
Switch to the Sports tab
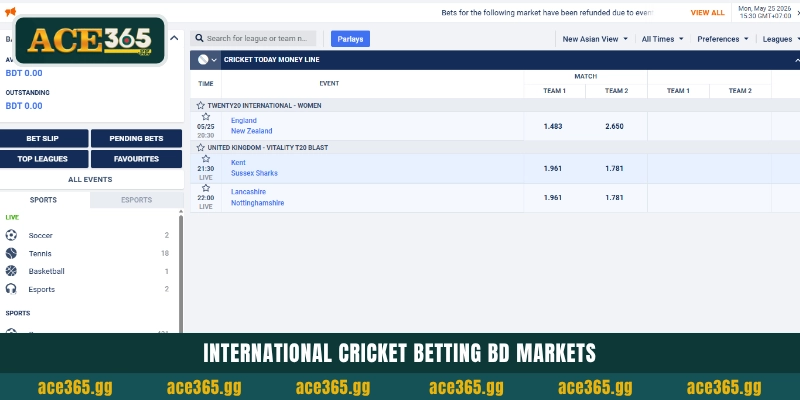[43, 199]
